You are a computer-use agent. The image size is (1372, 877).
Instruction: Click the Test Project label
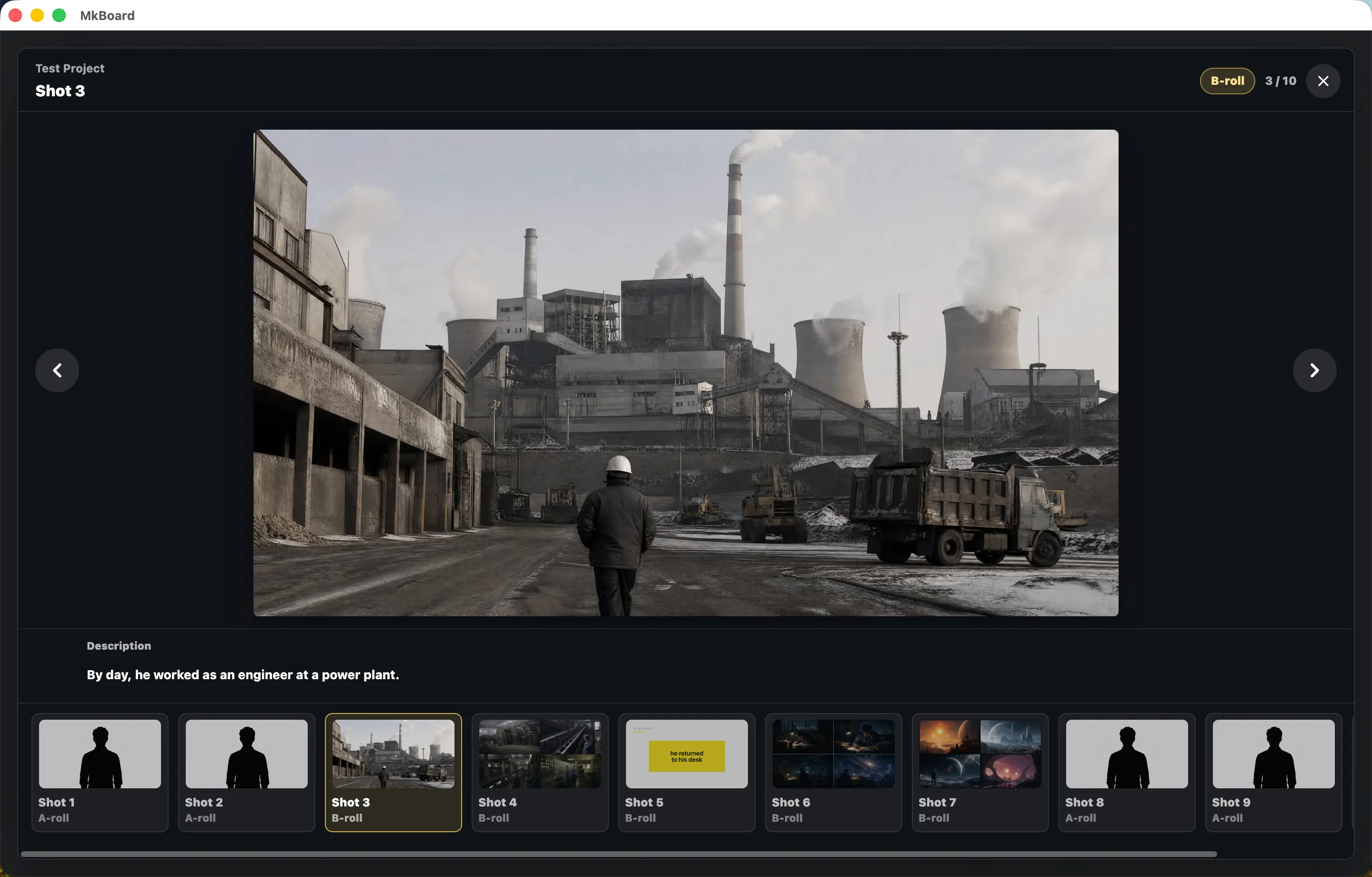coord(70,68)
